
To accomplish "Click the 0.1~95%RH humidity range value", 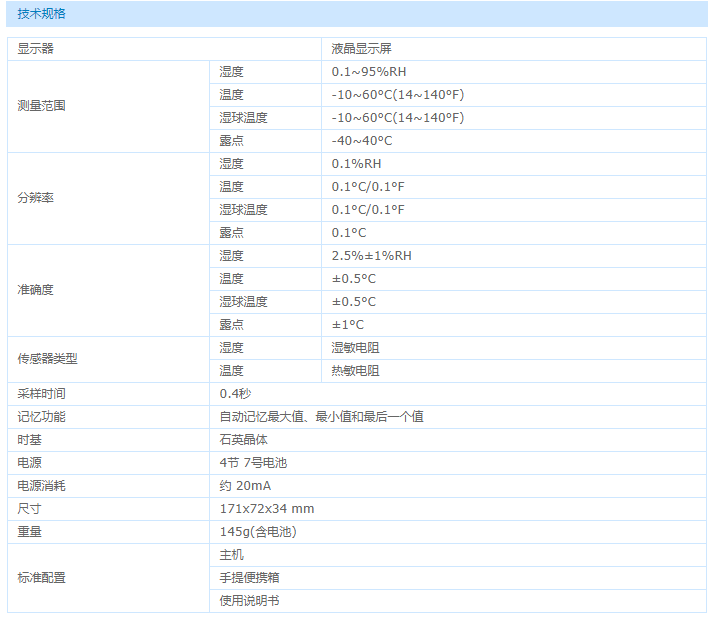I will pyautogui.click(x=369, y=72).
